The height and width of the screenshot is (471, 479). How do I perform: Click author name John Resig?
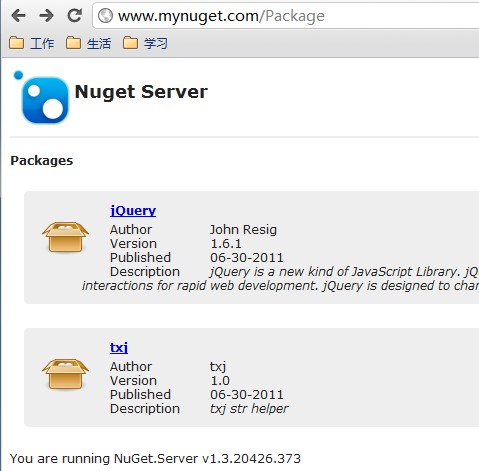tap(243, 230)
